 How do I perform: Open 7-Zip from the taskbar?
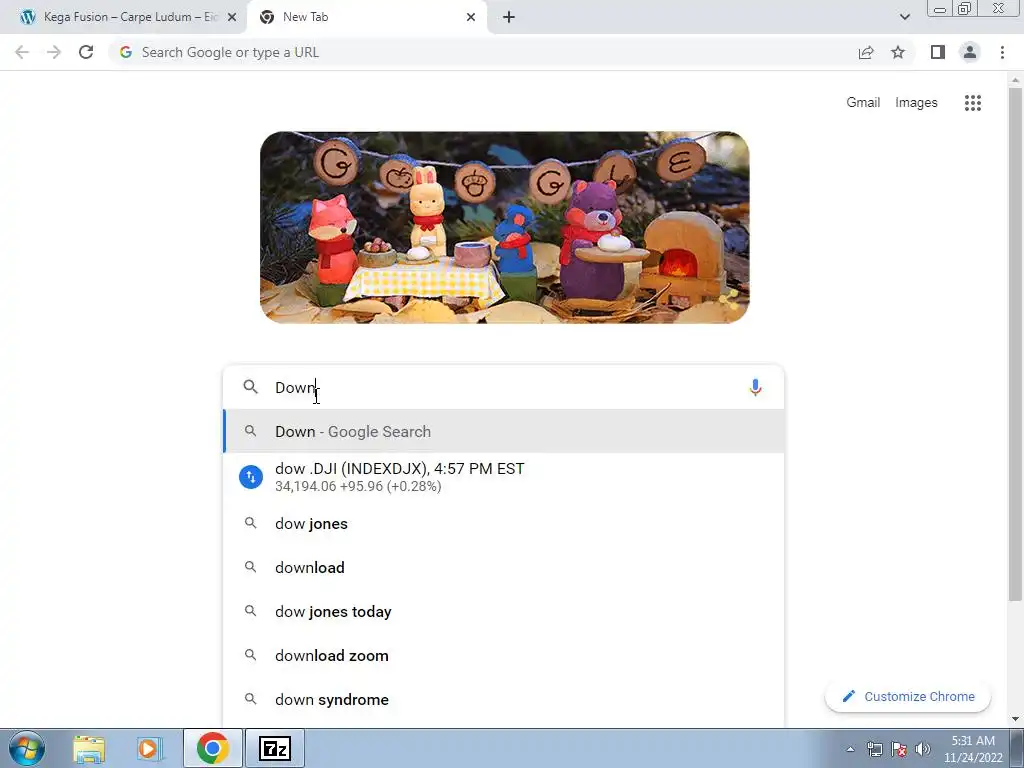pyautogui.click(x=274, y=748)
